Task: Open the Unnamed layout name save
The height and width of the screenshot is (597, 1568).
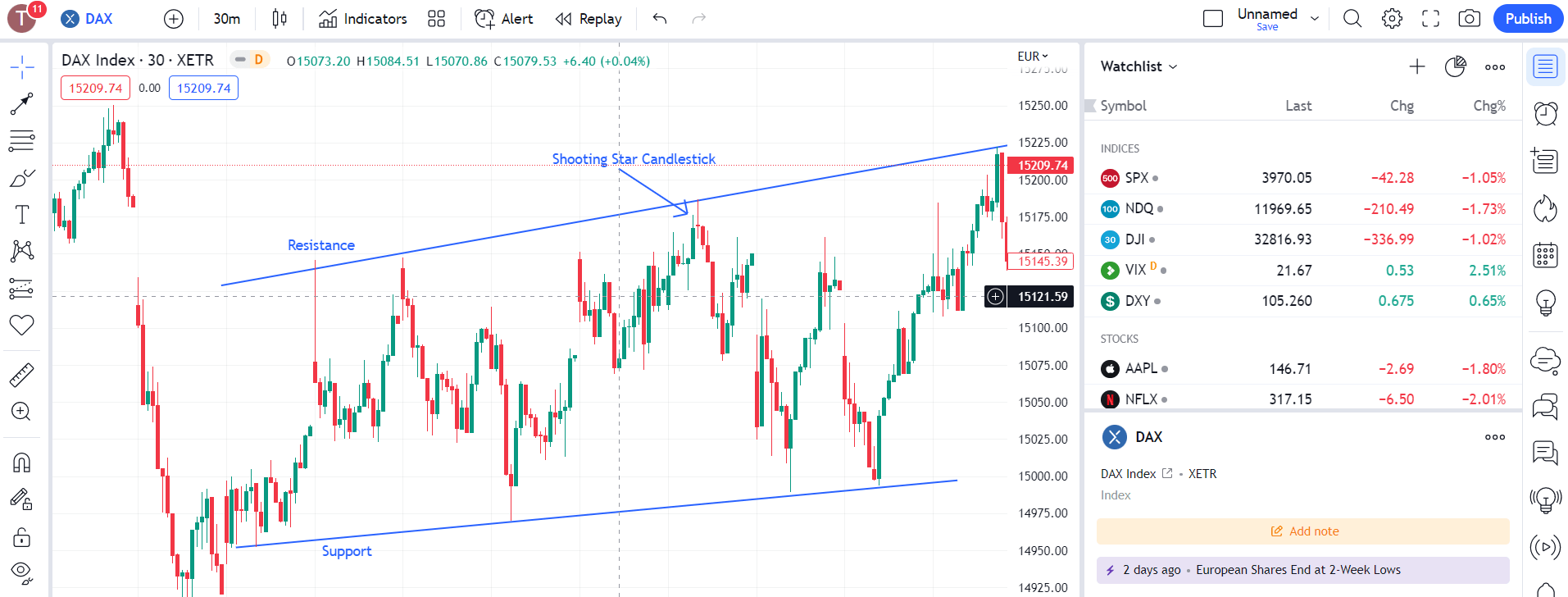Action: [1267, 19]
